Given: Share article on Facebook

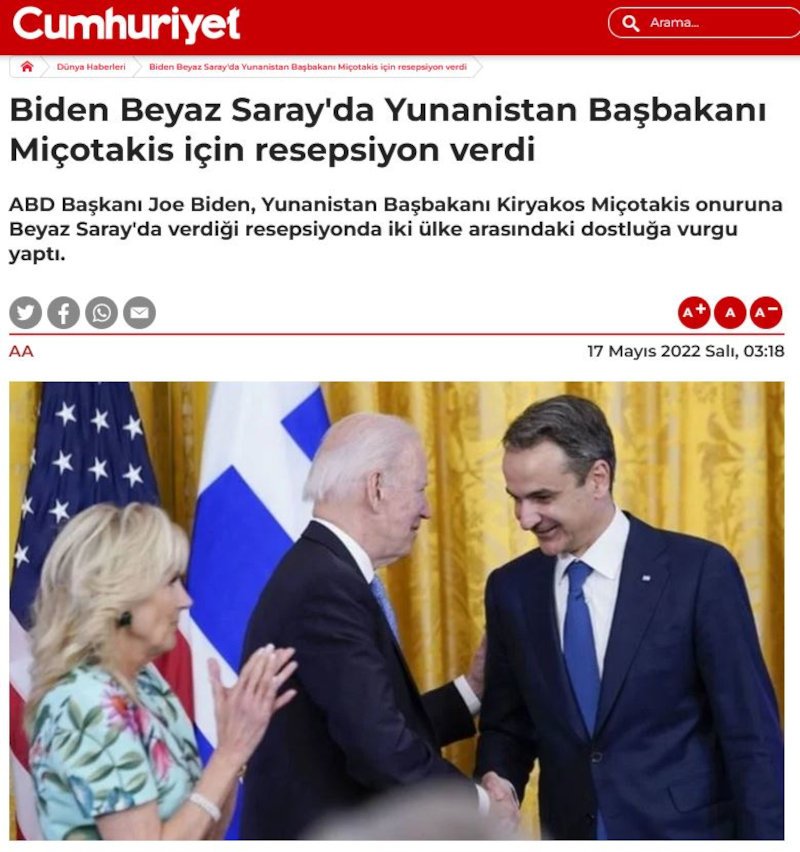Looking at the screenshot, I should (64, 312).
